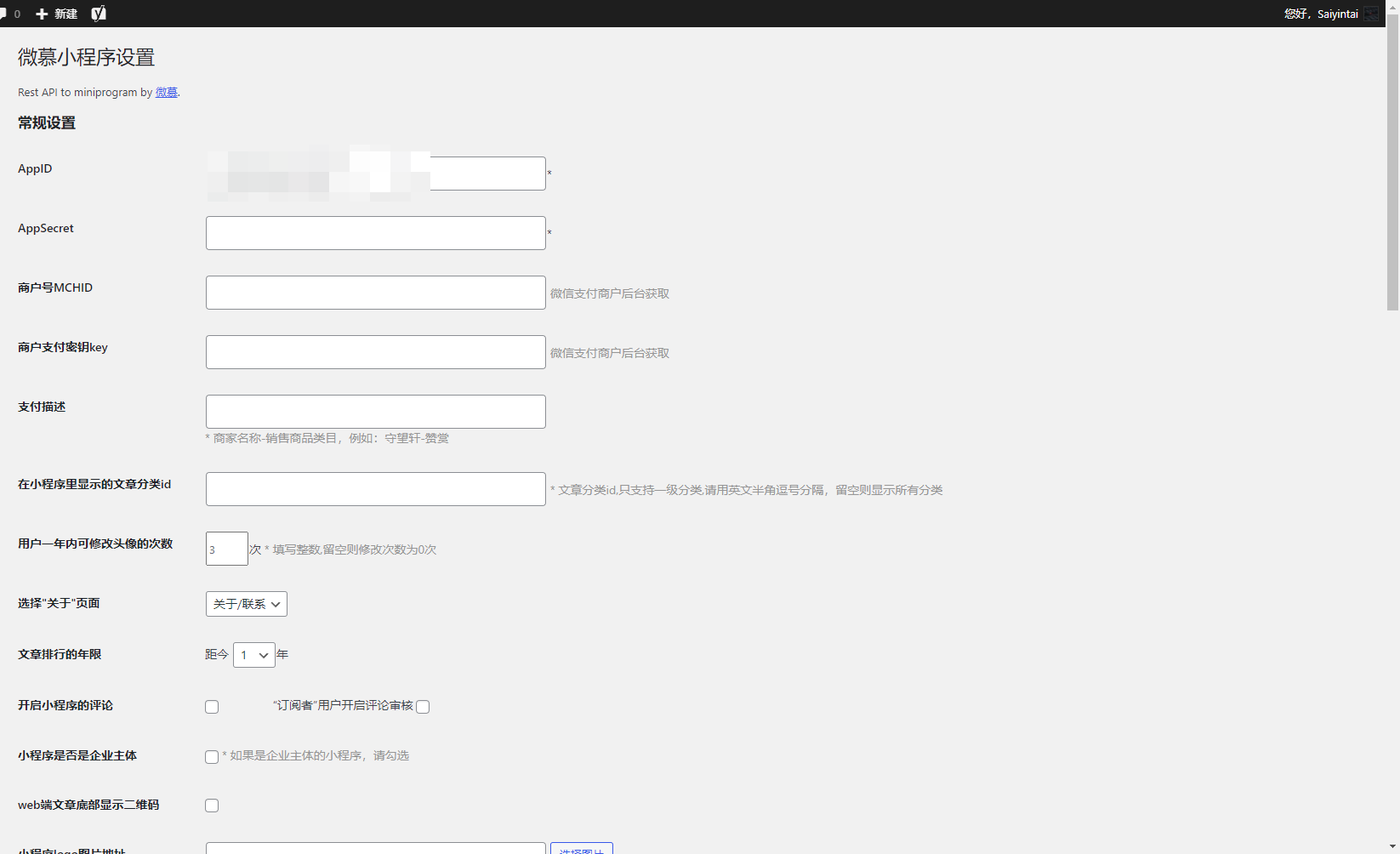Open the 微慕 link in the description
The image size is (1400, 854).
(166, 92)
